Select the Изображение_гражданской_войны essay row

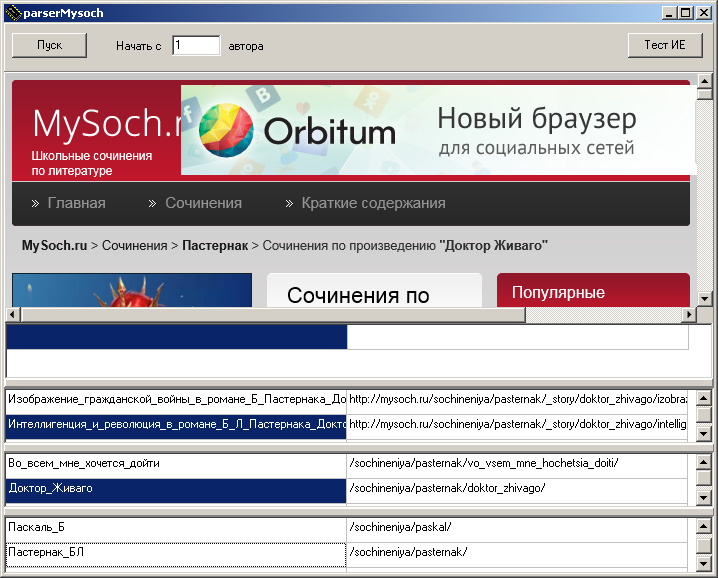[x=347, y=400]
